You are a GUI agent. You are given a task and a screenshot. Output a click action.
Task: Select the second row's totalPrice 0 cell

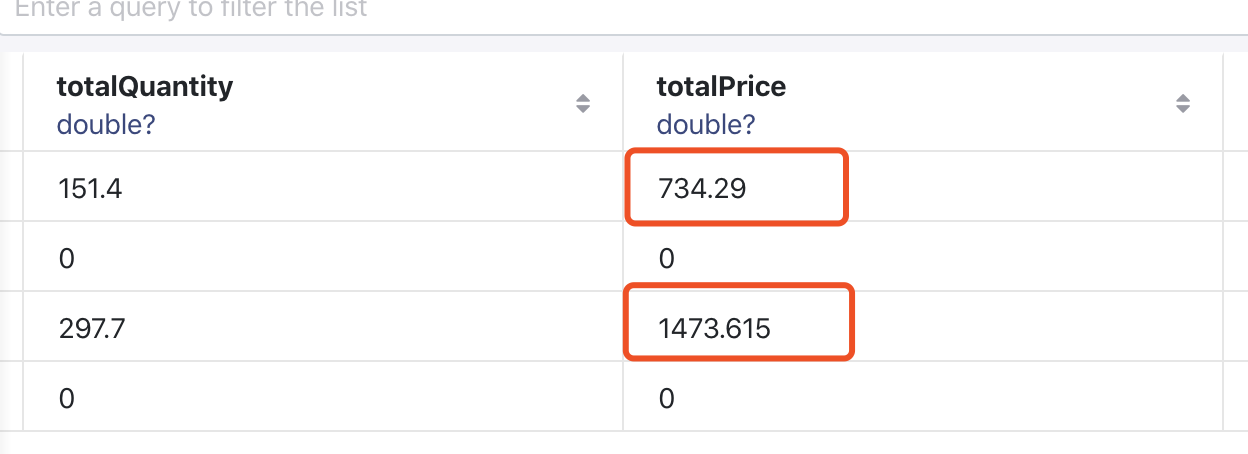coord(666,258)
